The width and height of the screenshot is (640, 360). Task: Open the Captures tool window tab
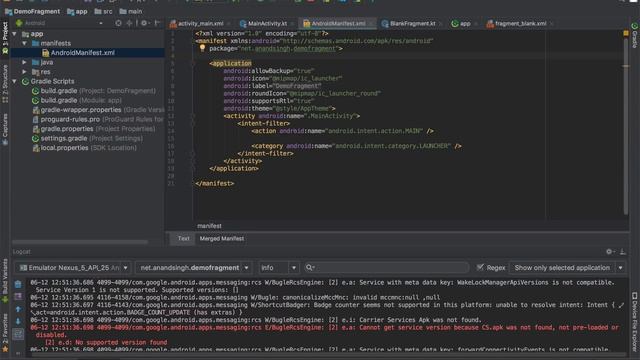5,129
